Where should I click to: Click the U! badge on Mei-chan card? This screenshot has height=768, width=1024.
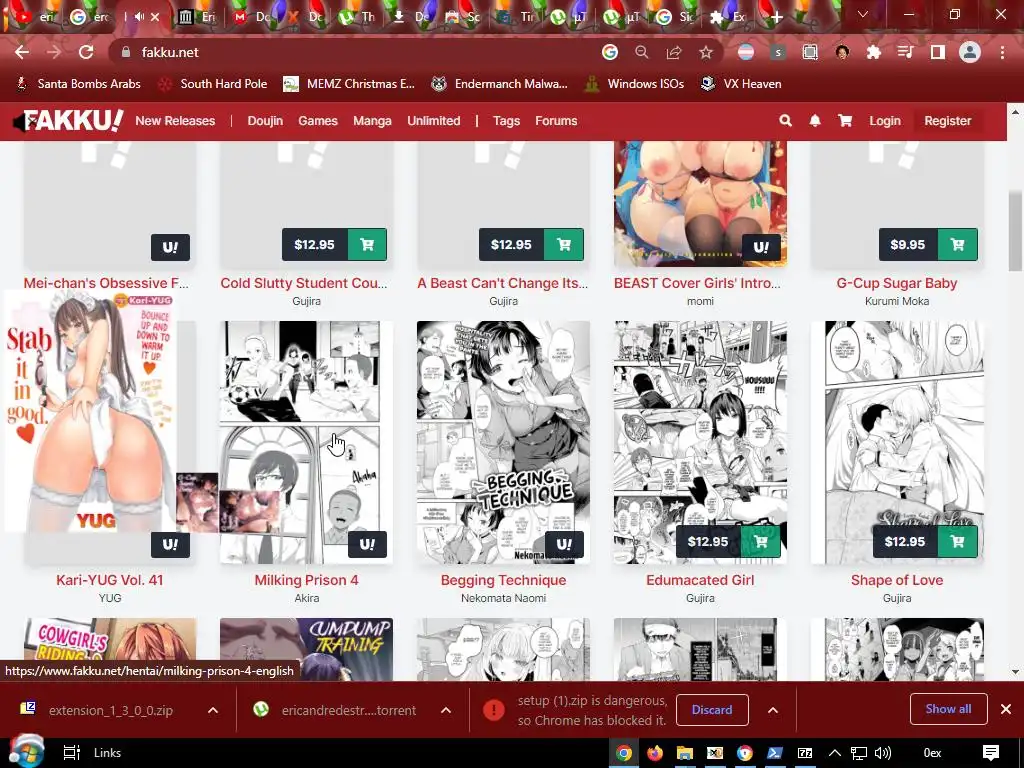pyautogui.click(x=170, y=248)
